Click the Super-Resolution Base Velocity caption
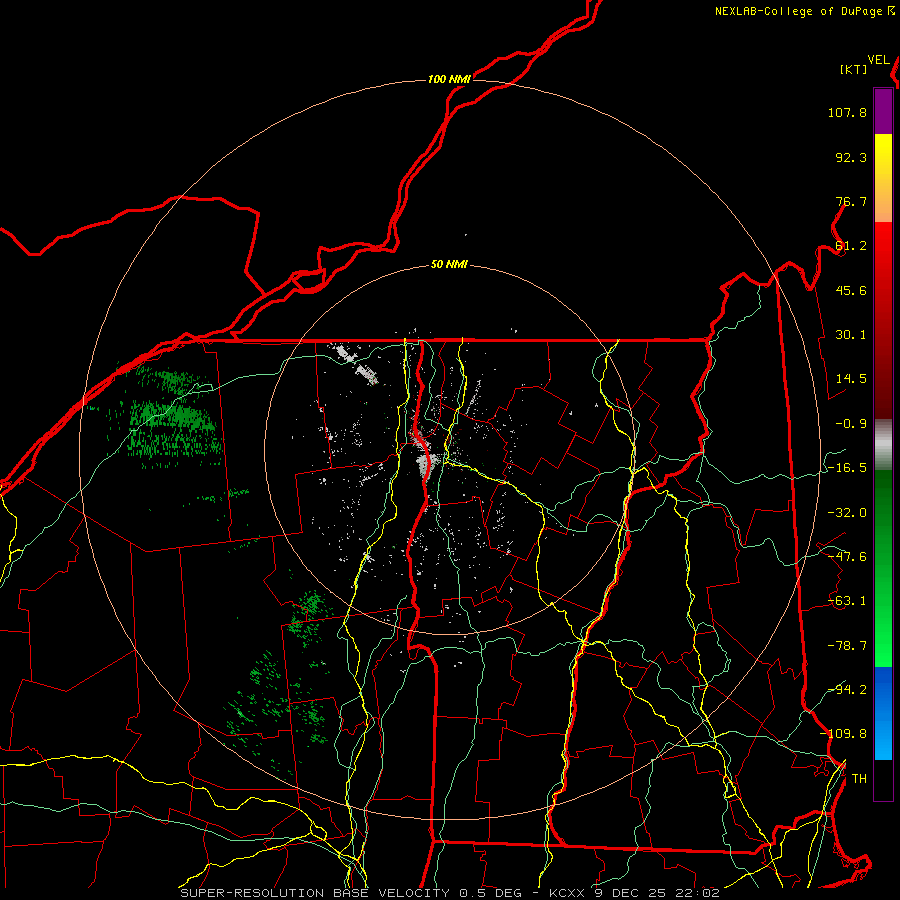This screenshot has height=900, width=900. point(449,893)
